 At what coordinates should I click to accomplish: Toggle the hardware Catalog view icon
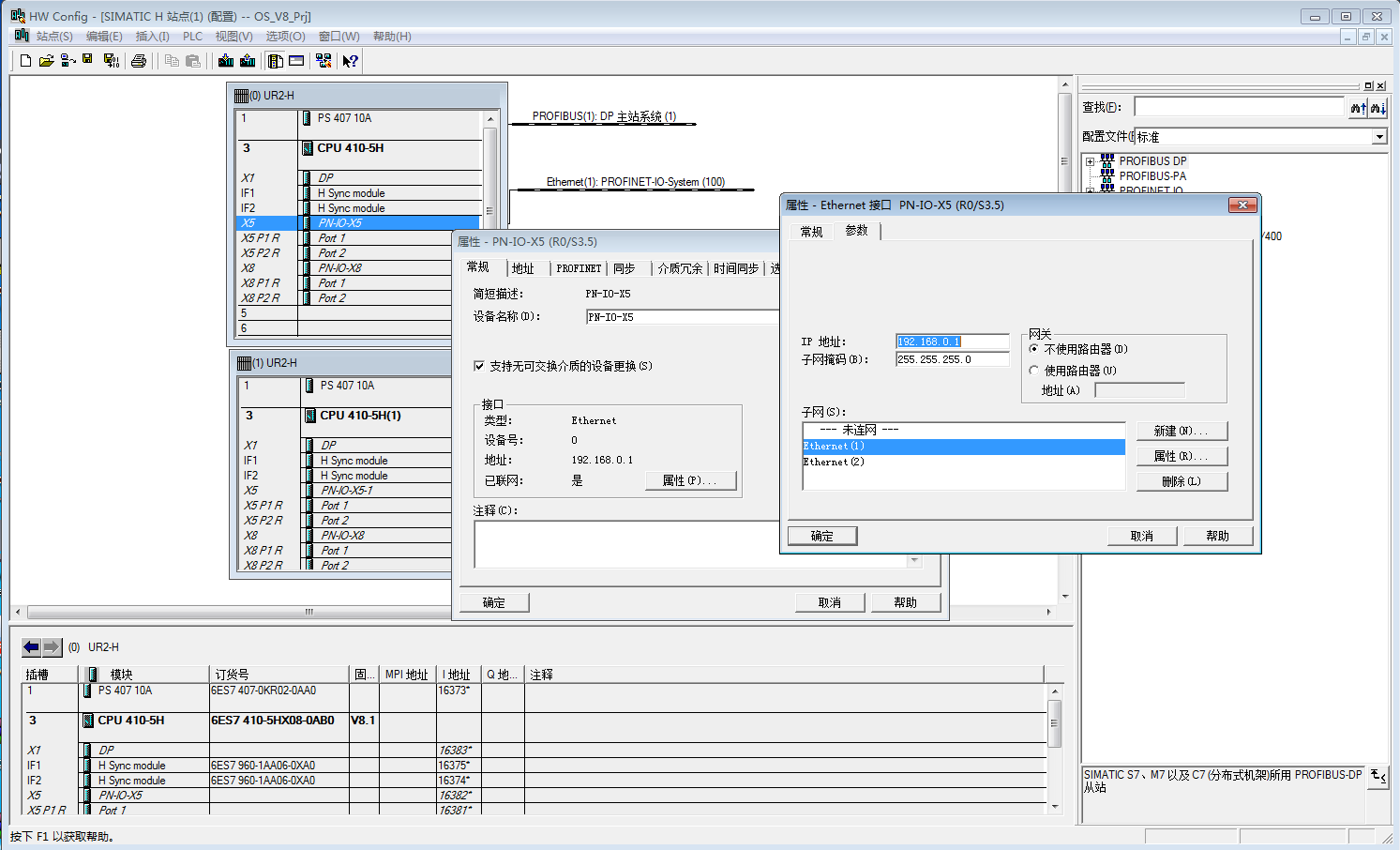[276, 61]
